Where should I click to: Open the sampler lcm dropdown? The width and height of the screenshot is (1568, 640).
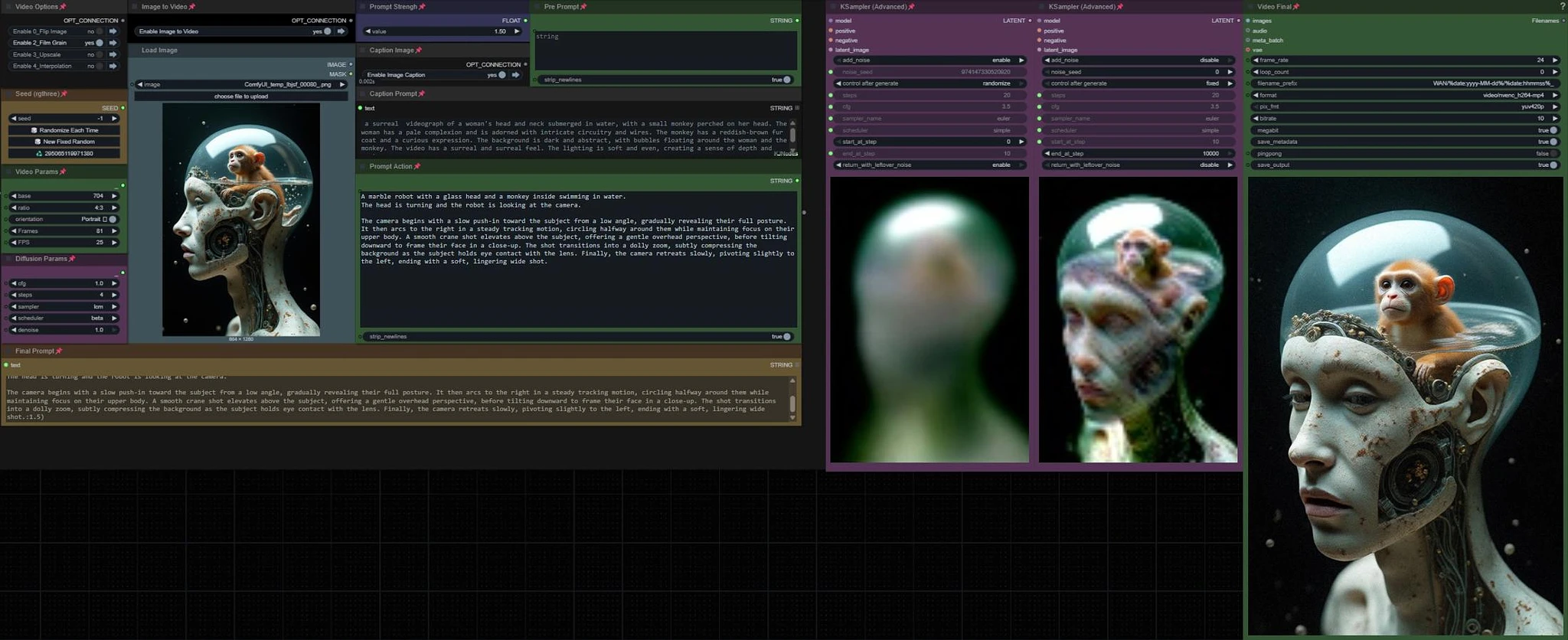[x=64, y=307]
